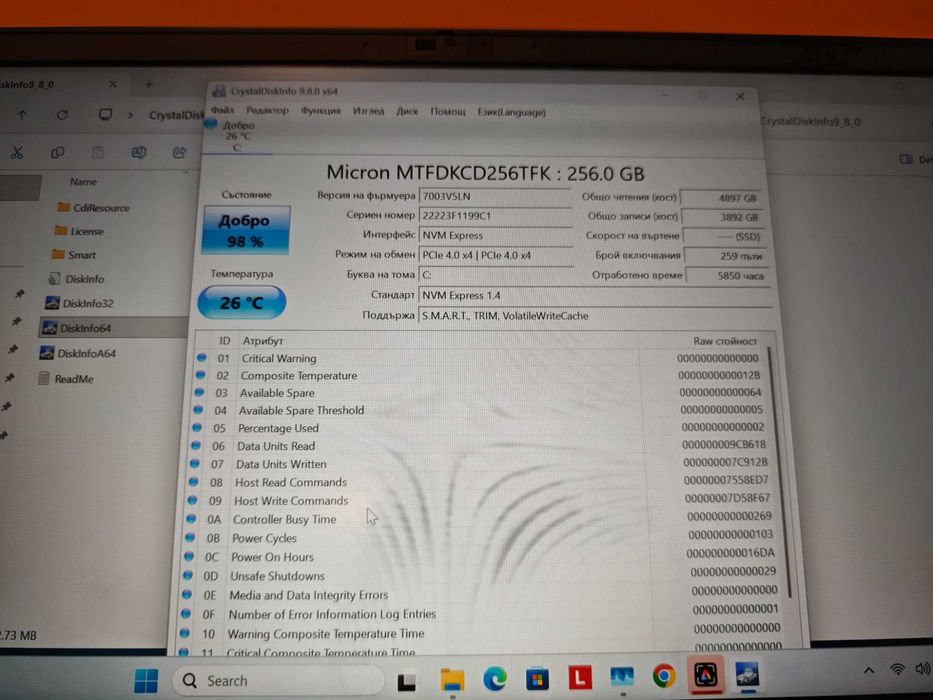
Task: Open the Файл menu in CrystalDiskInfo
Action: tap(223, 111)
